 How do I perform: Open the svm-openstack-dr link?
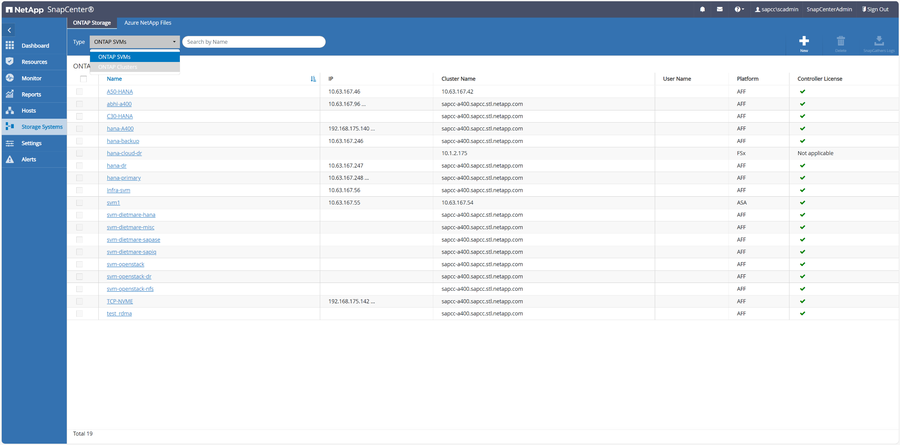(129, 276)
